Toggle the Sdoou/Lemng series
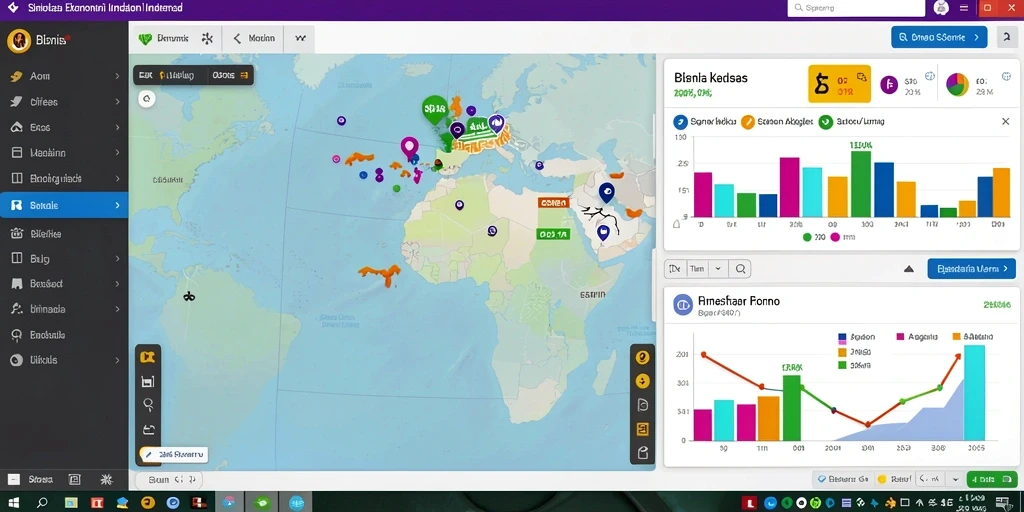 point(851,121)
